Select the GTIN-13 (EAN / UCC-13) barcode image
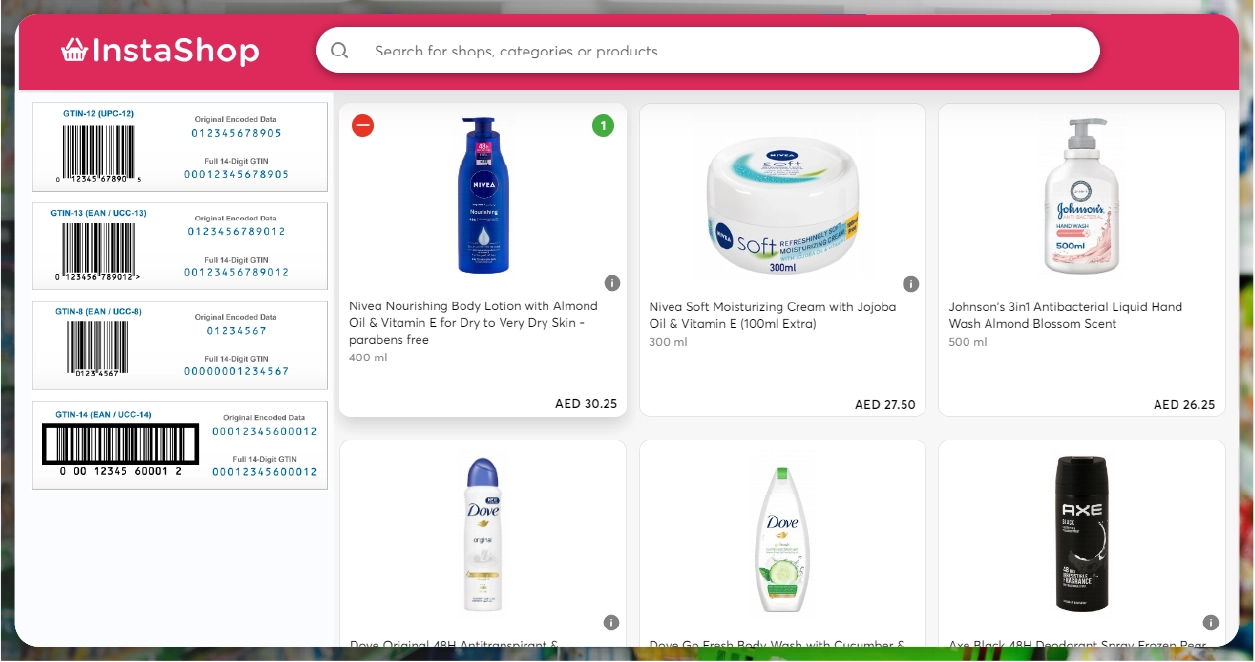Screen dimensions: 1255x662 [98, 248]
